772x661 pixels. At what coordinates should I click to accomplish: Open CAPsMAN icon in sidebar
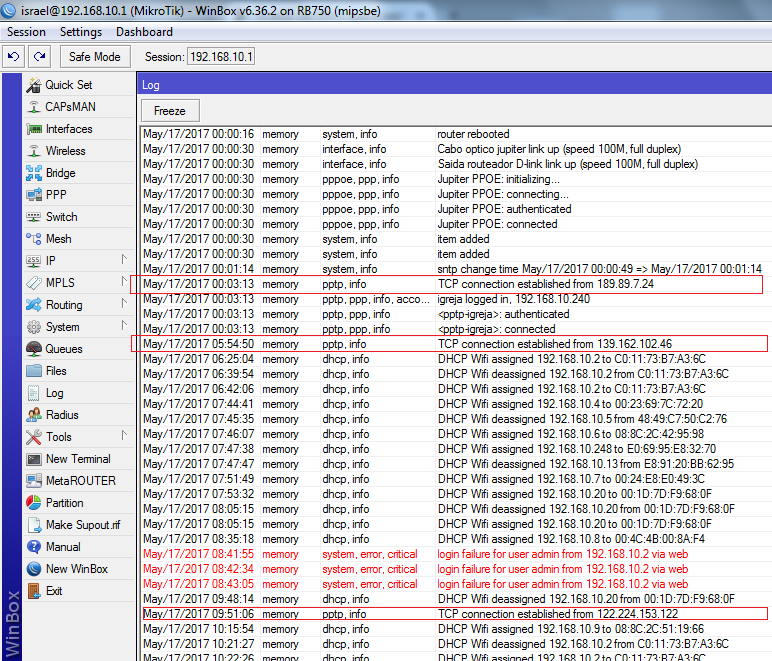click(x=34, y=107)
